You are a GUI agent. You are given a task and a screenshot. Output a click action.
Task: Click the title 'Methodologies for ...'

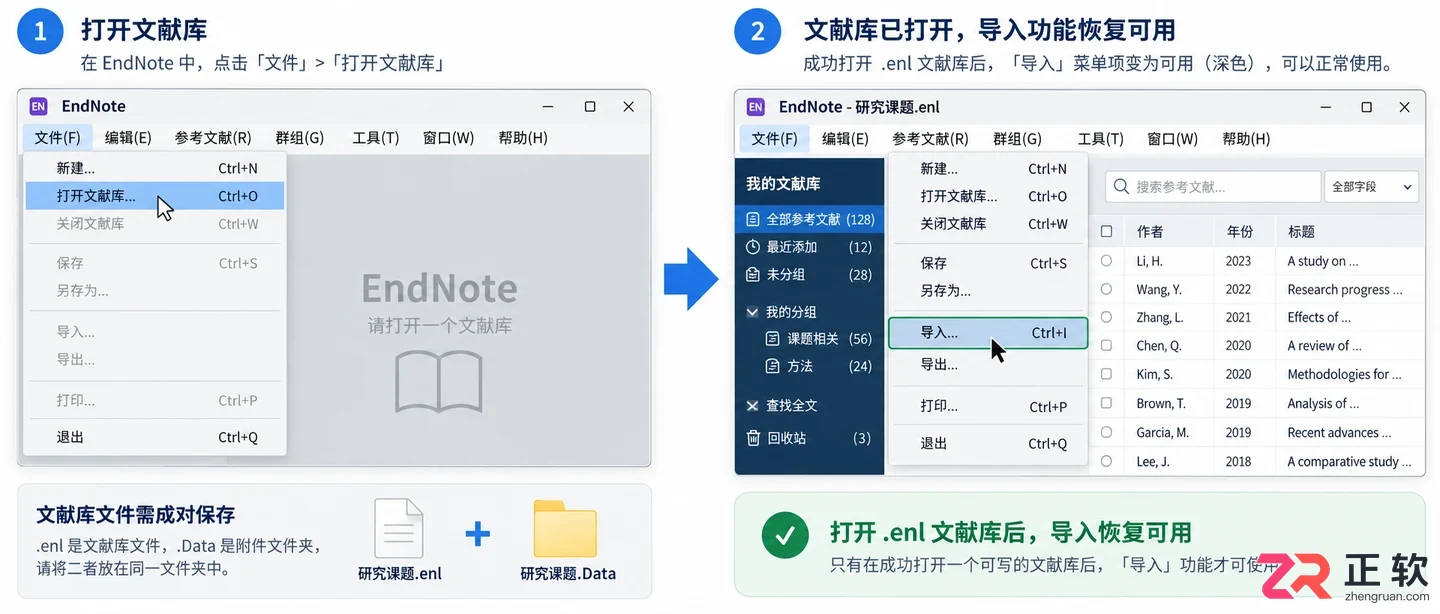click(1344, 374)
